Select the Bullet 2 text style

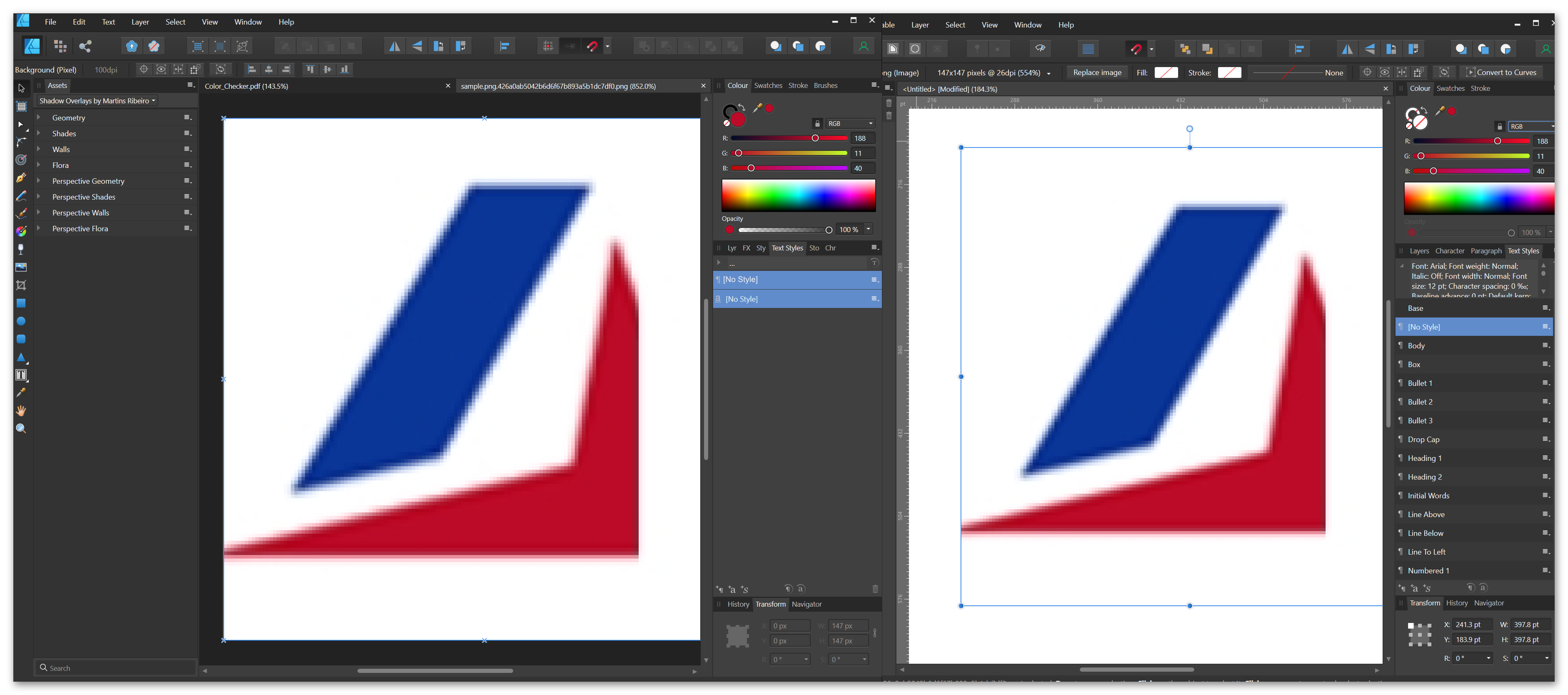click(x=1473, y=402)
